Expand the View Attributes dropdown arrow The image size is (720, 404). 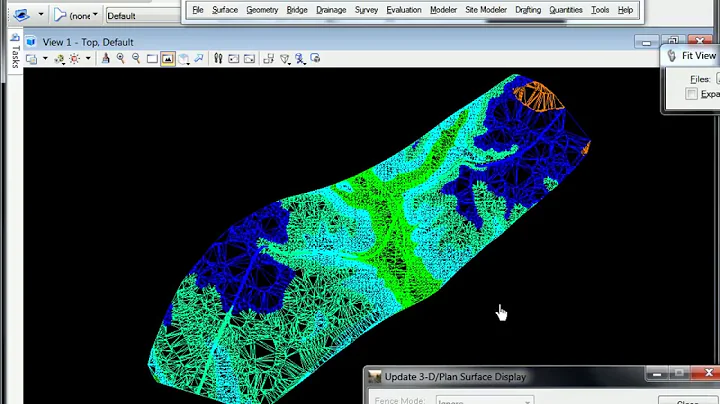point(45,58)
